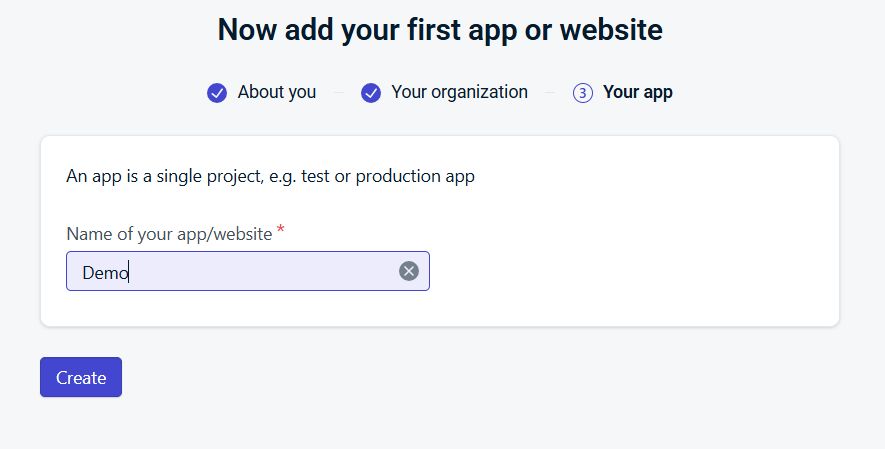
Task: Select the Your app step label
Action: [x=637, y=92]
